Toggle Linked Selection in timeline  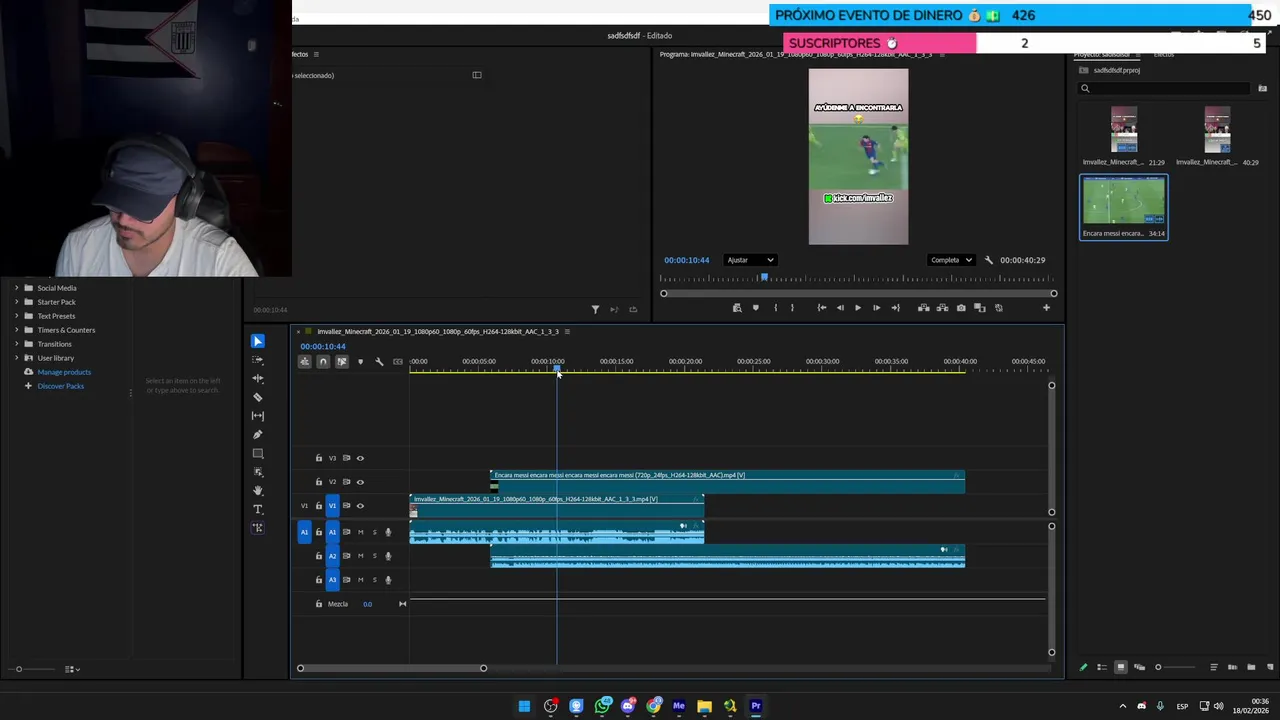tap(342, 362)
